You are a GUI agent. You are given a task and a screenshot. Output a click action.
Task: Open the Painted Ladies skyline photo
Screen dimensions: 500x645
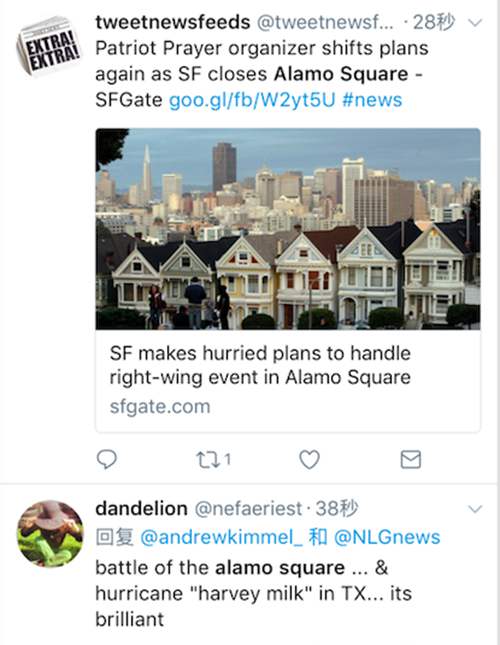(288, 229)
